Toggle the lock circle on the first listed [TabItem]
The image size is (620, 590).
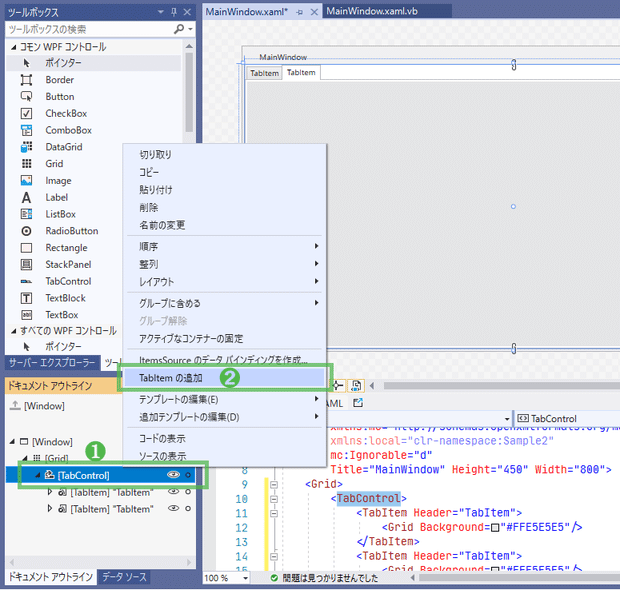point(188,492)
